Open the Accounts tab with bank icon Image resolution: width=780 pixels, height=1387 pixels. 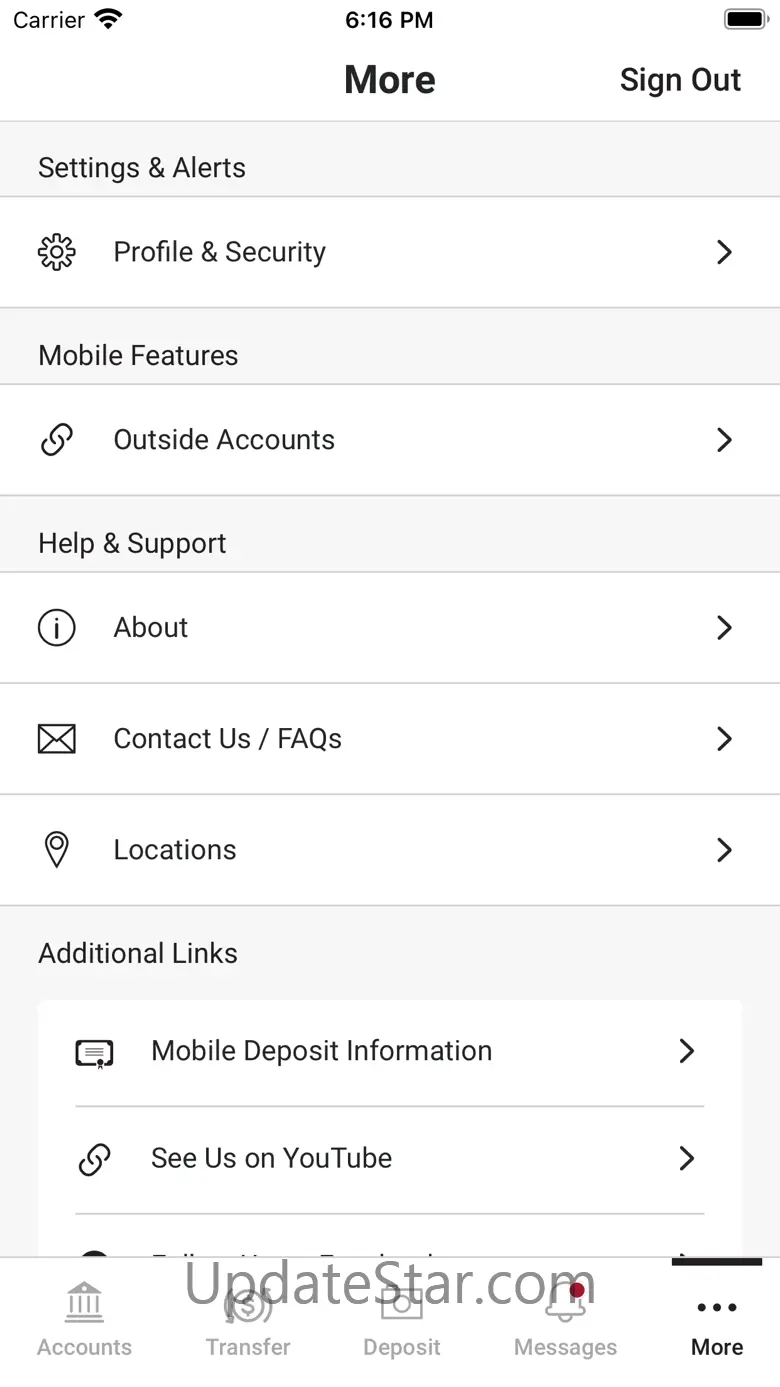(x=84, y=1320)
